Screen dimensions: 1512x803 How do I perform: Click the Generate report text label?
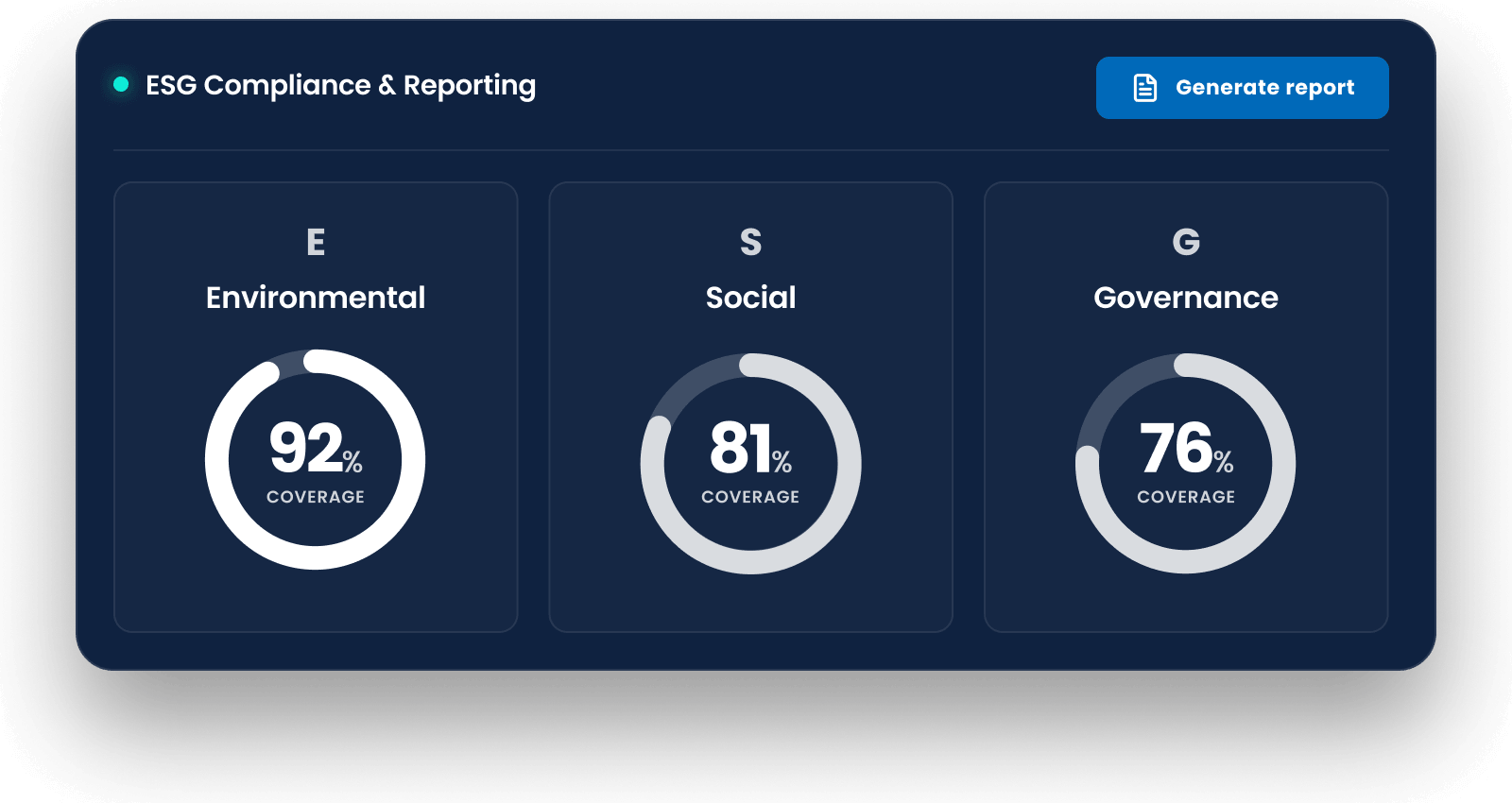point(1264,88)
